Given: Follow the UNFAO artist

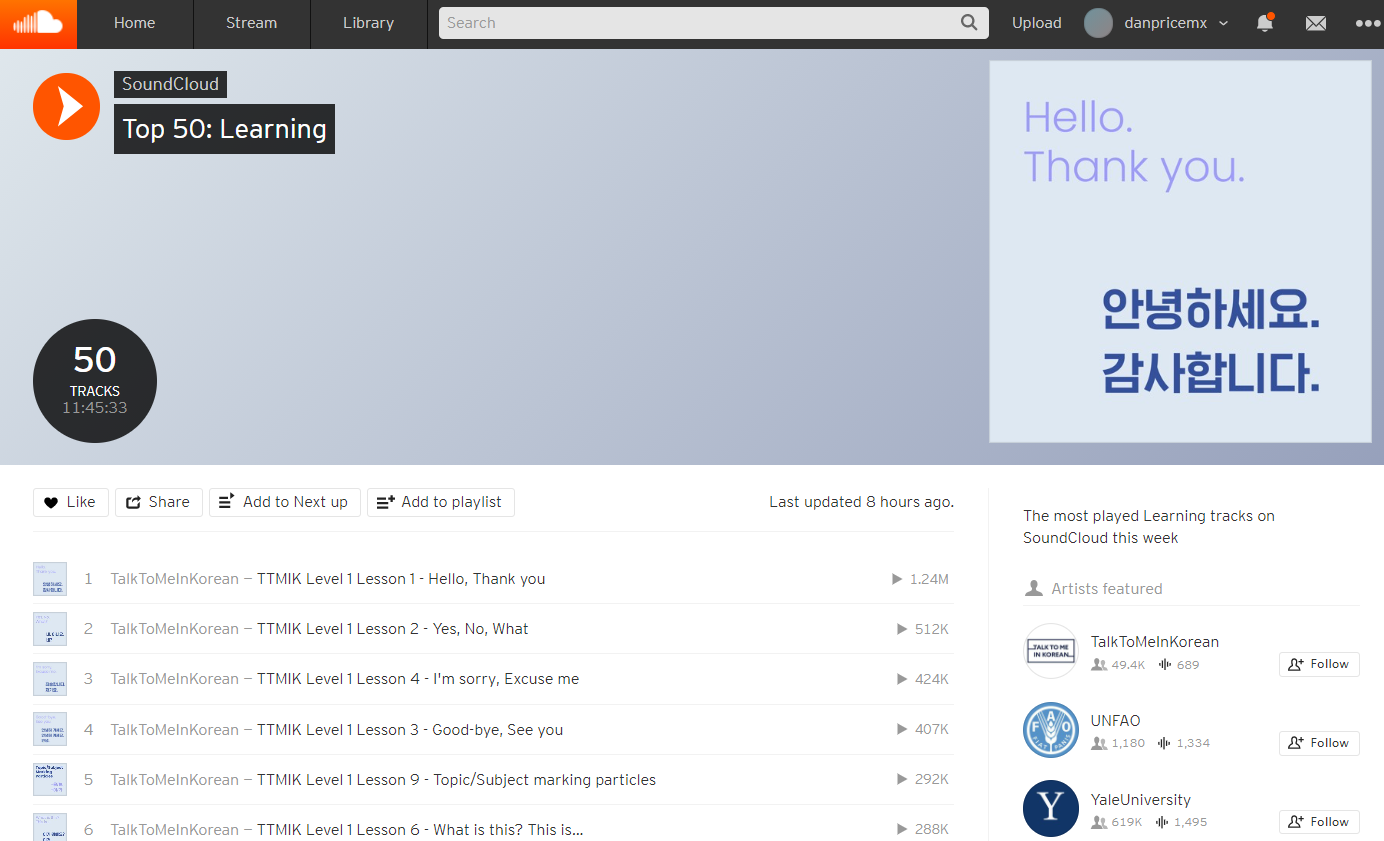Looking at the screenshot, I should click(x=1319, y=743).
